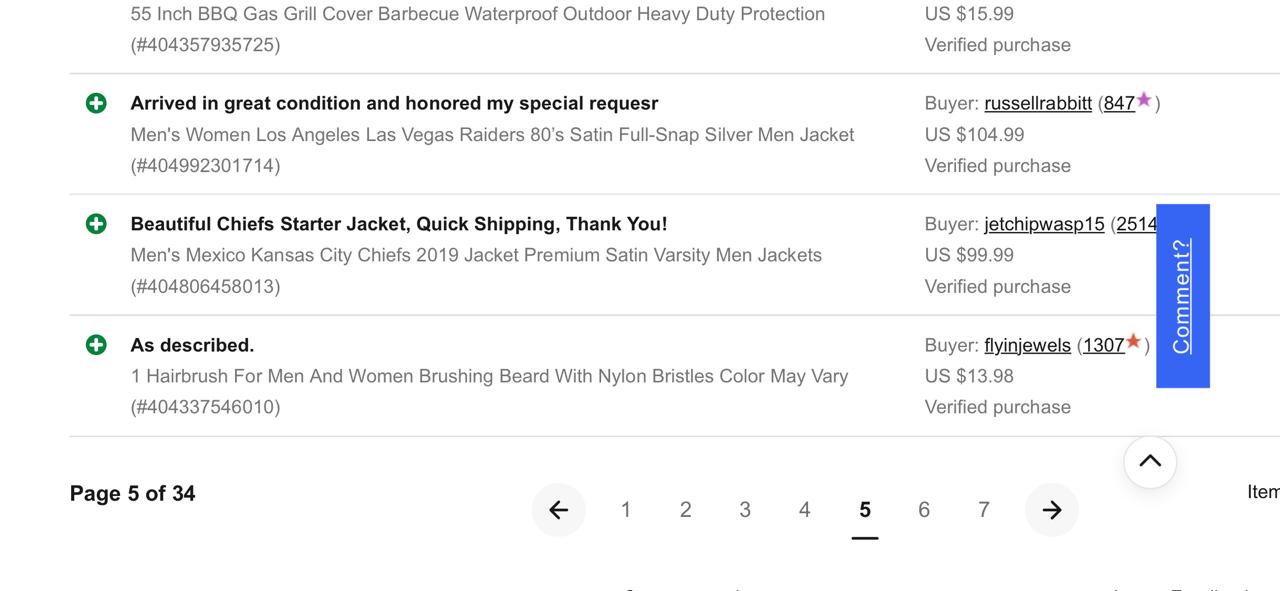Go to the next page with the right arrow
The width and height of the screenshot is (1280, 591).
tap(1051, 509)
